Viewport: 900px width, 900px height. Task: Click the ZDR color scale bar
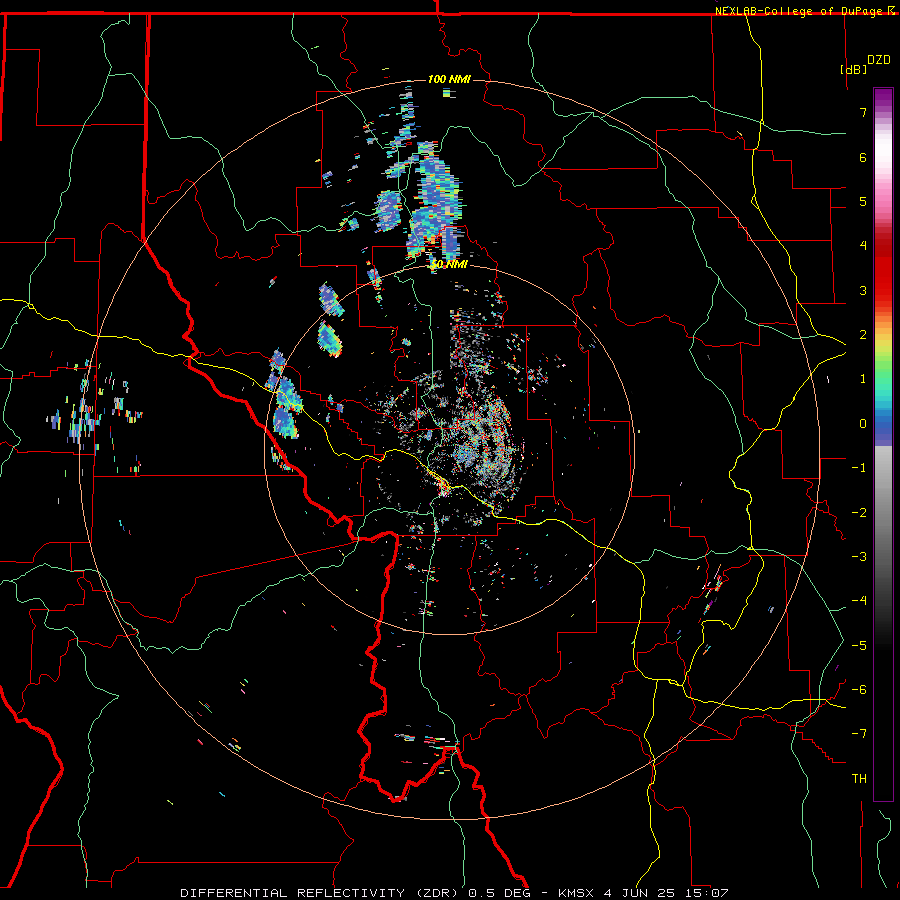pos(883,444)
